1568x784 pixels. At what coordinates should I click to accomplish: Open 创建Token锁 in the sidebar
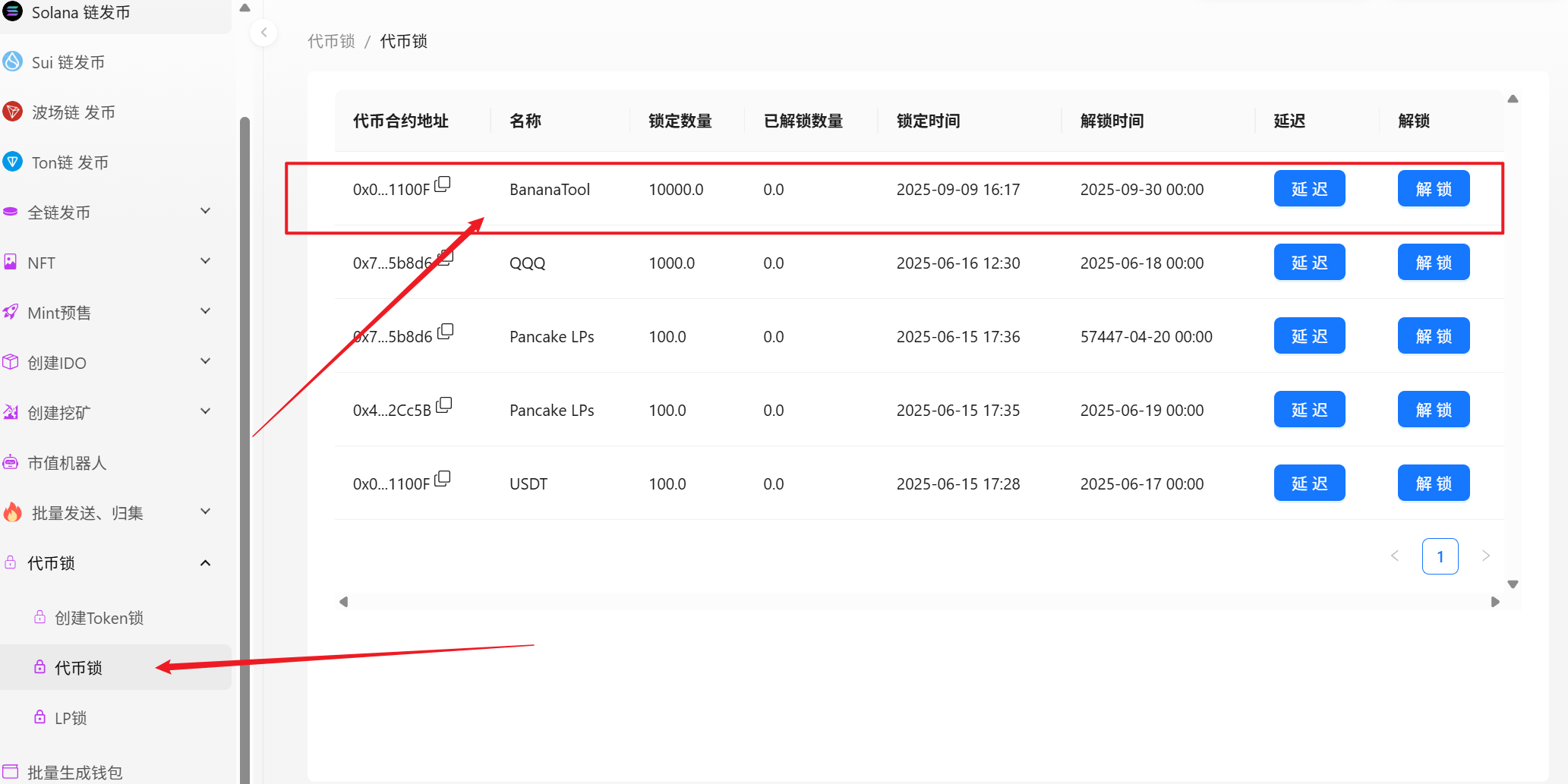(x=99, y=618)
